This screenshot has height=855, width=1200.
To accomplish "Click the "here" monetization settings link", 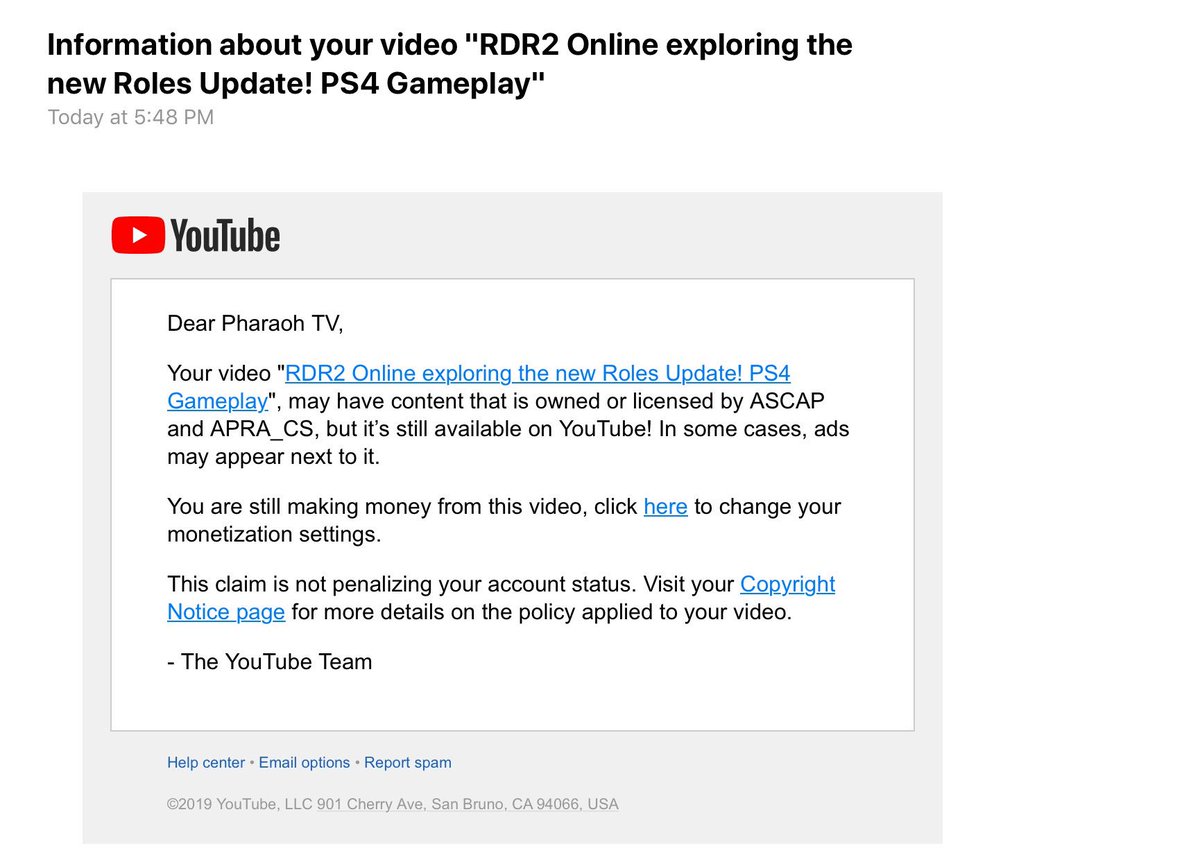I will pyautogui.click(x=665, y=507).
